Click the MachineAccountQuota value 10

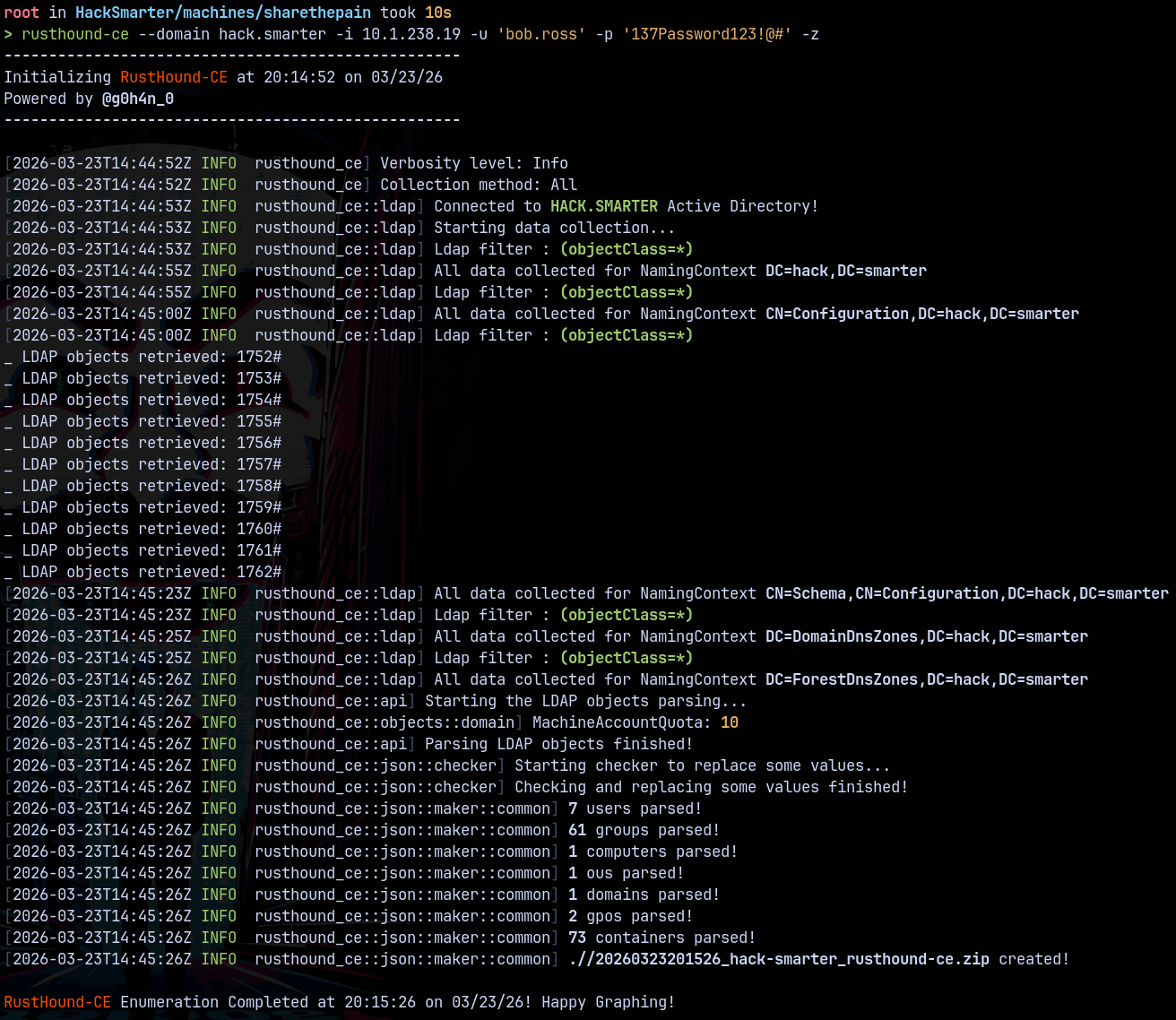pyautogui.click(x=729, y=722)
